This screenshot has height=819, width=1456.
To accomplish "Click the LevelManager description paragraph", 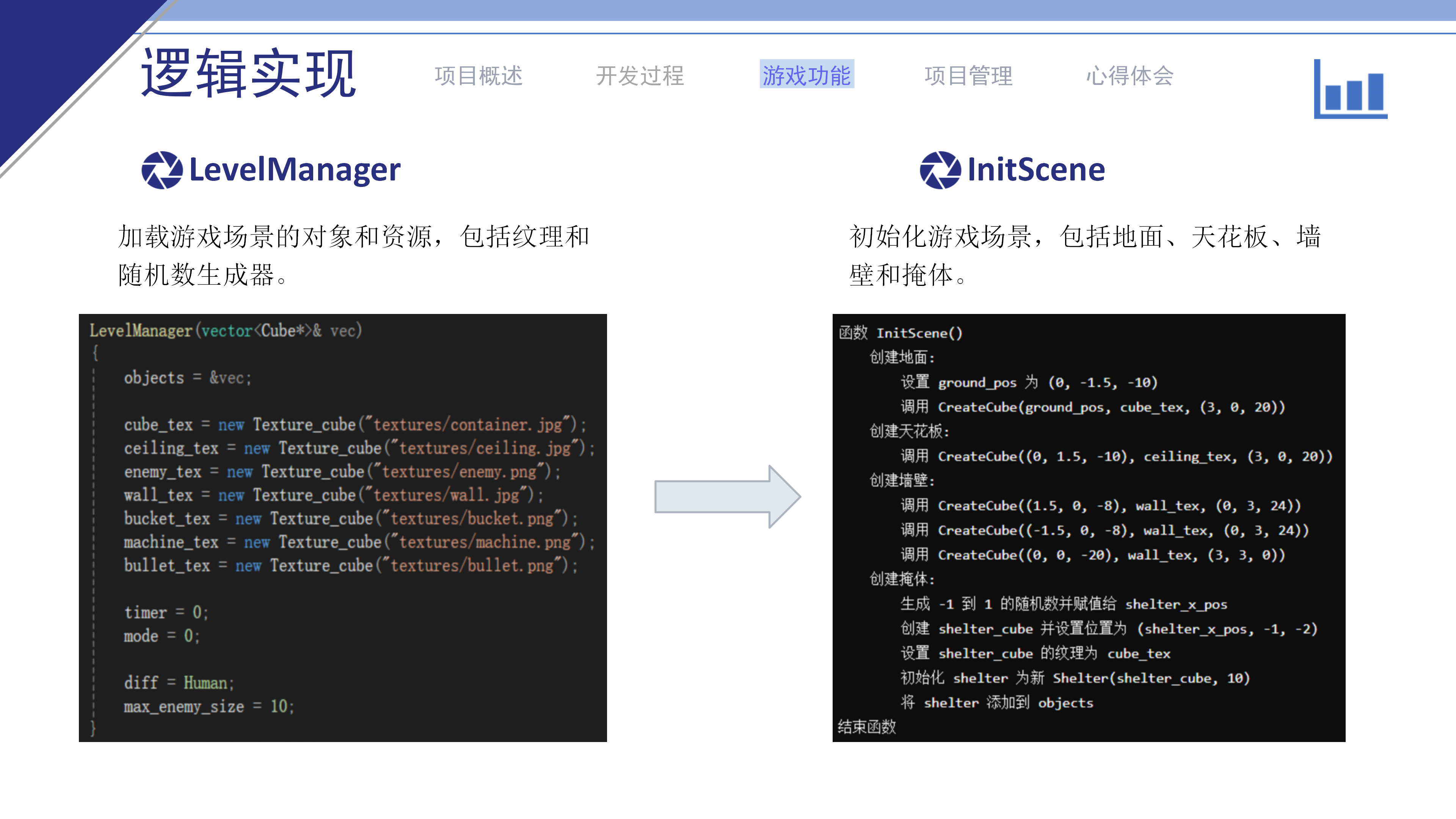I will click(353, 256).
